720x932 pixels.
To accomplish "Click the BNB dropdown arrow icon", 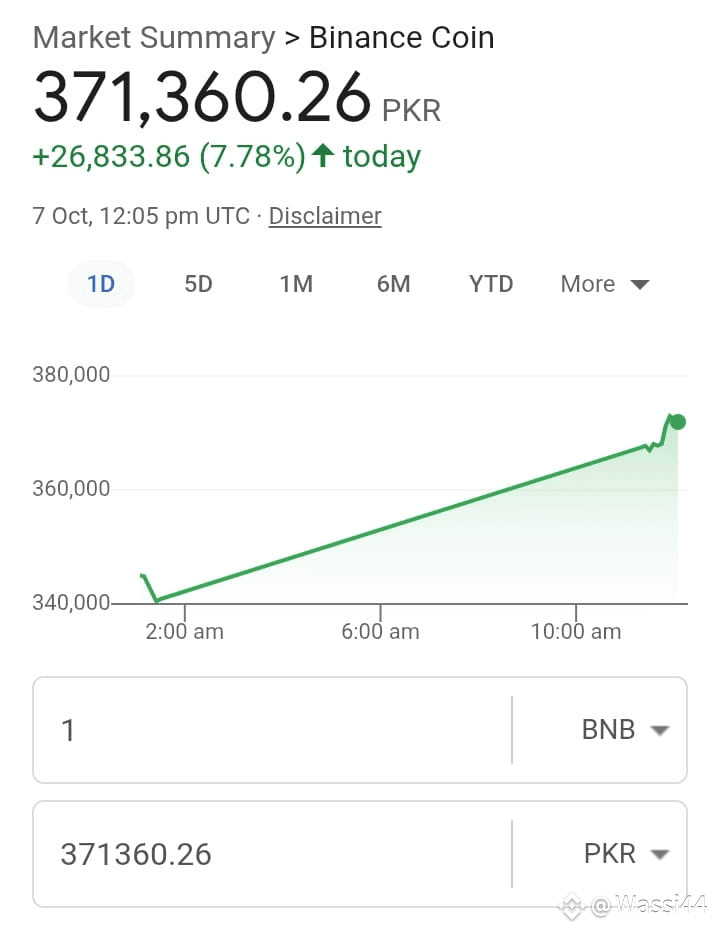I will [x=660, y=730].
